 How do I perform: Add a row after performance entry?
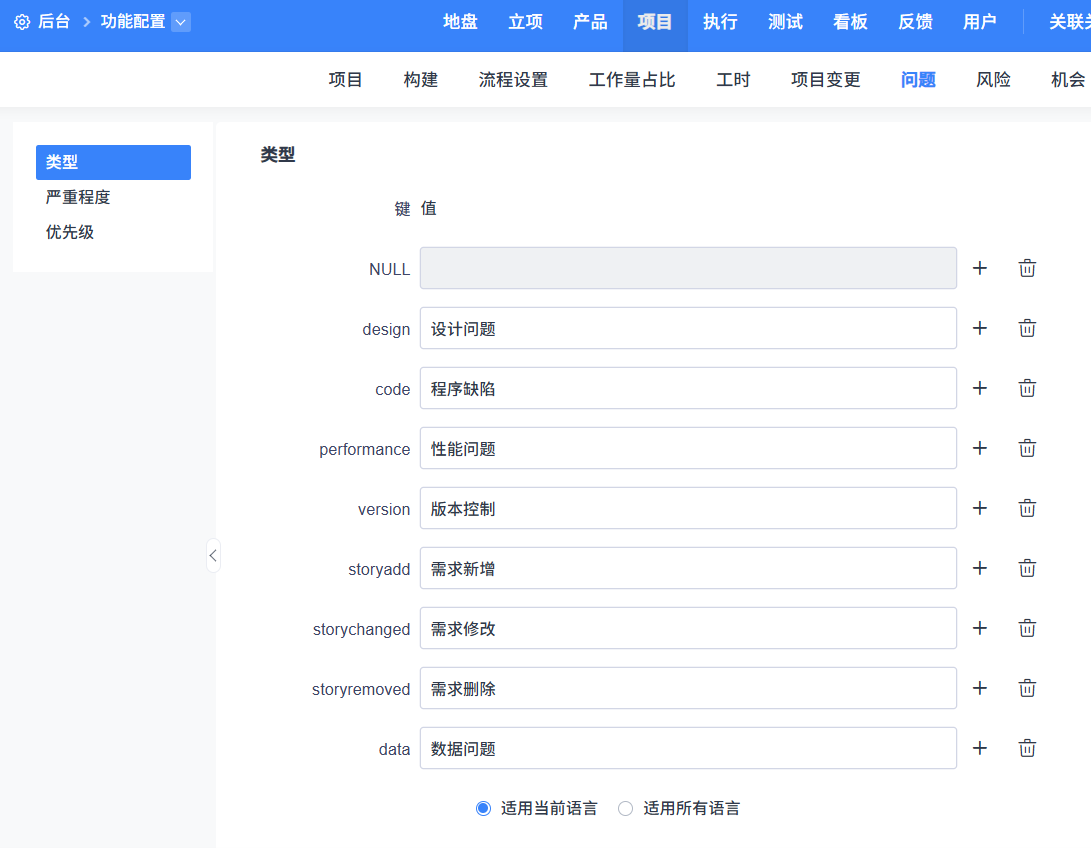coord(980,448)
